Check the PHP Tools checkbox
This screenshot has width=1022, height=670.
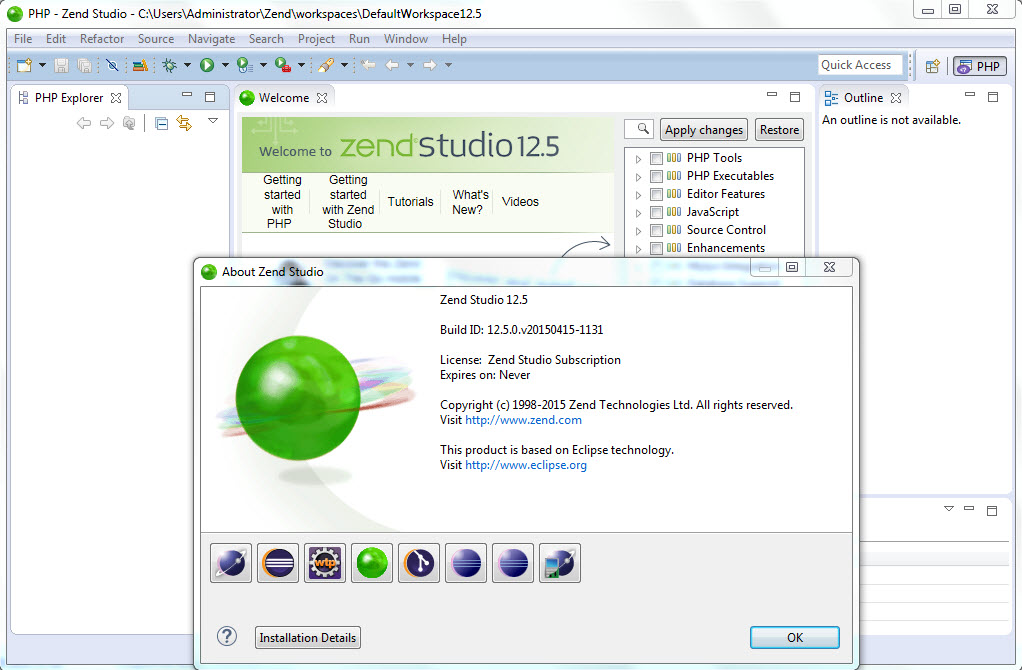pyautogui.click(x=656, y=158)
